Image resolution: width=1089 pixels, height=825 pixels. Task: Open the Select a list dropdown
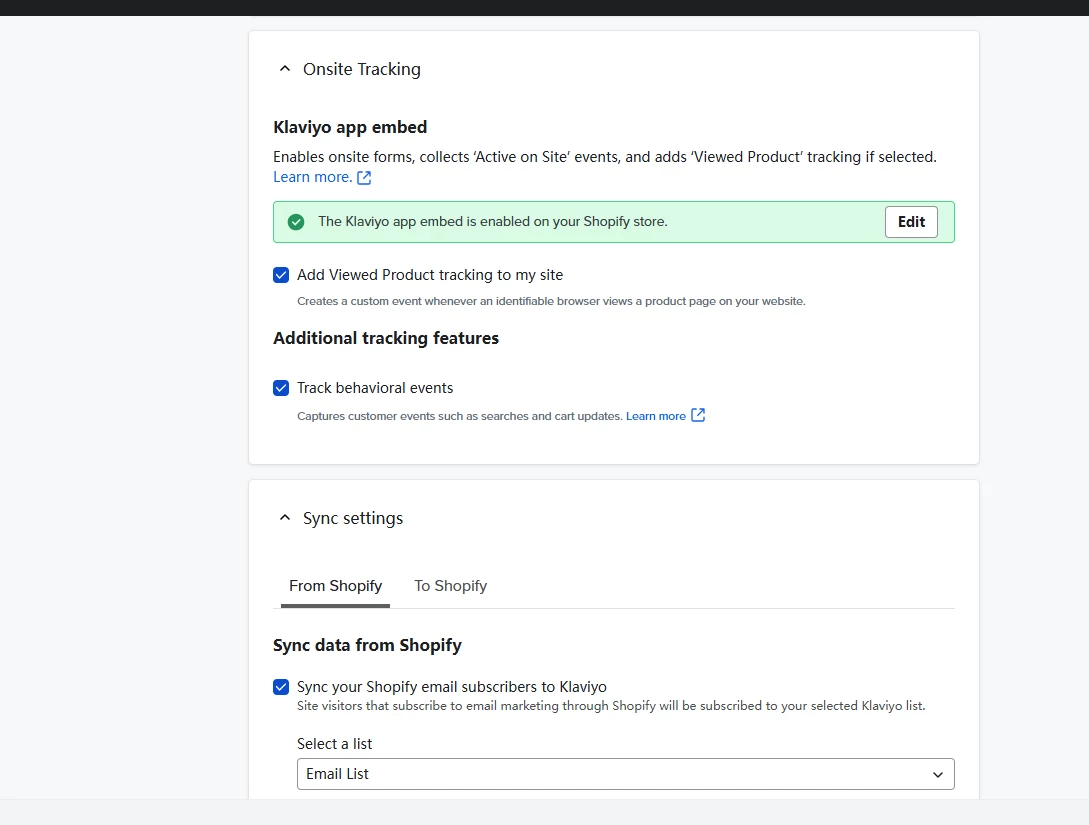click(626, 774)
